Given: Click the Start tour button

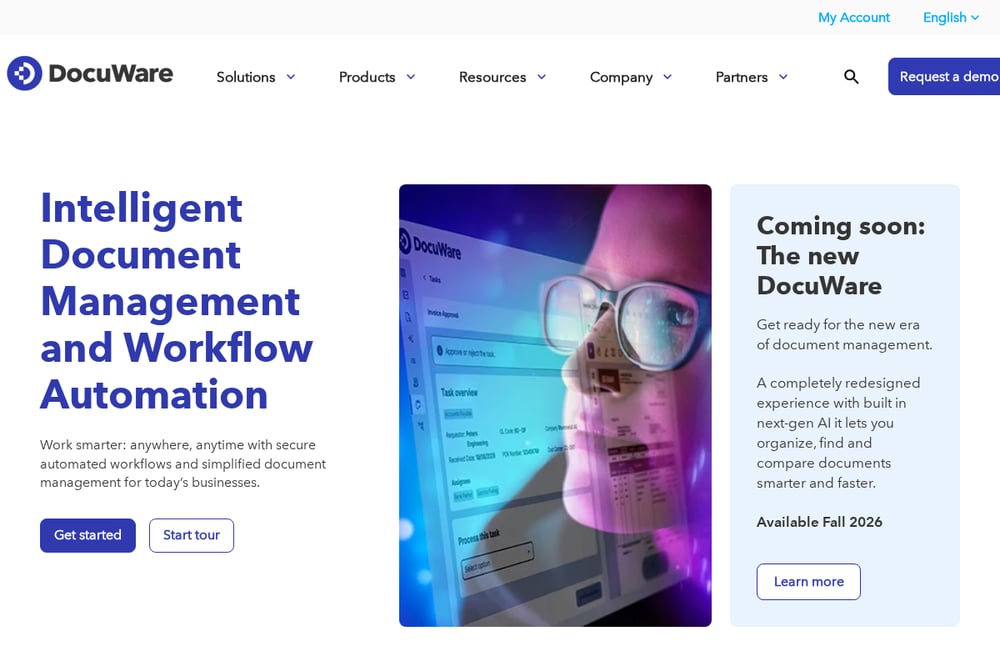Looking at the screenshot, I should [191, 535].
